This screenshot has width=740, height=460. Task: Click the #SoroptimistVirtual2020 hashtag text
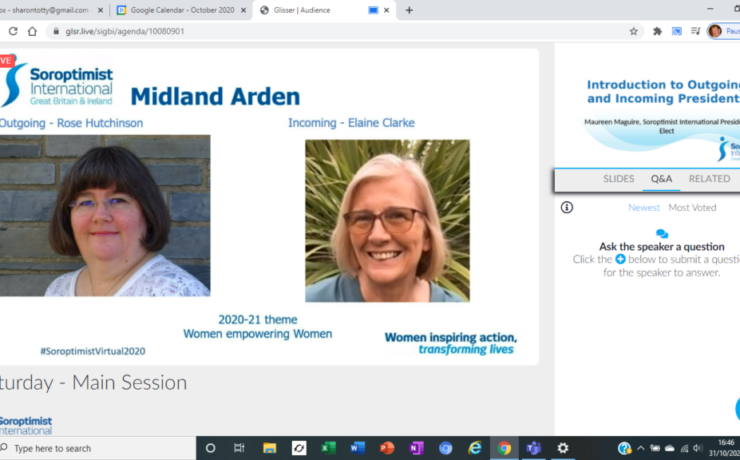click(x=92, y=351)
